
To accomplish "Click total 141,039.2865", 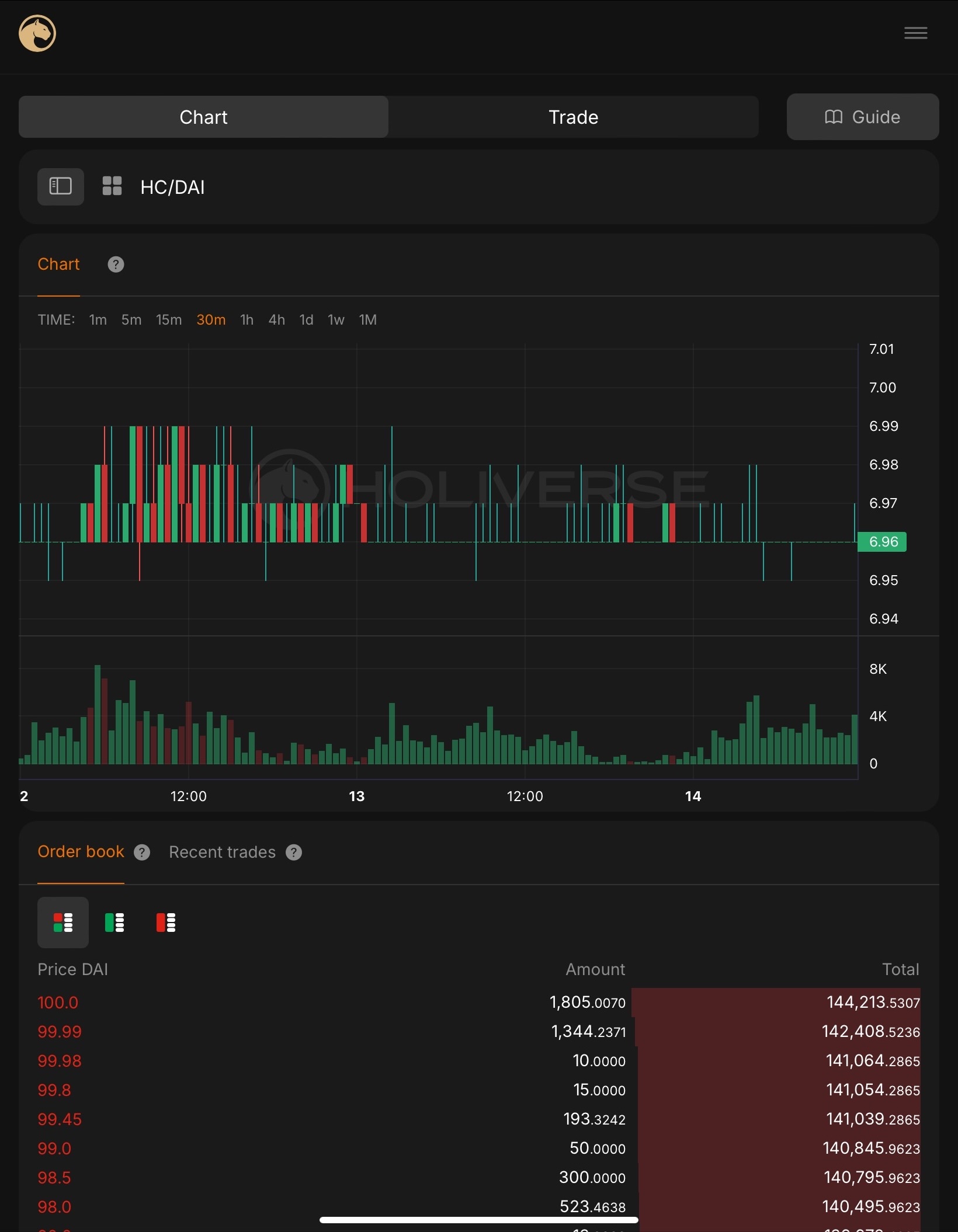I will 873,1119.
